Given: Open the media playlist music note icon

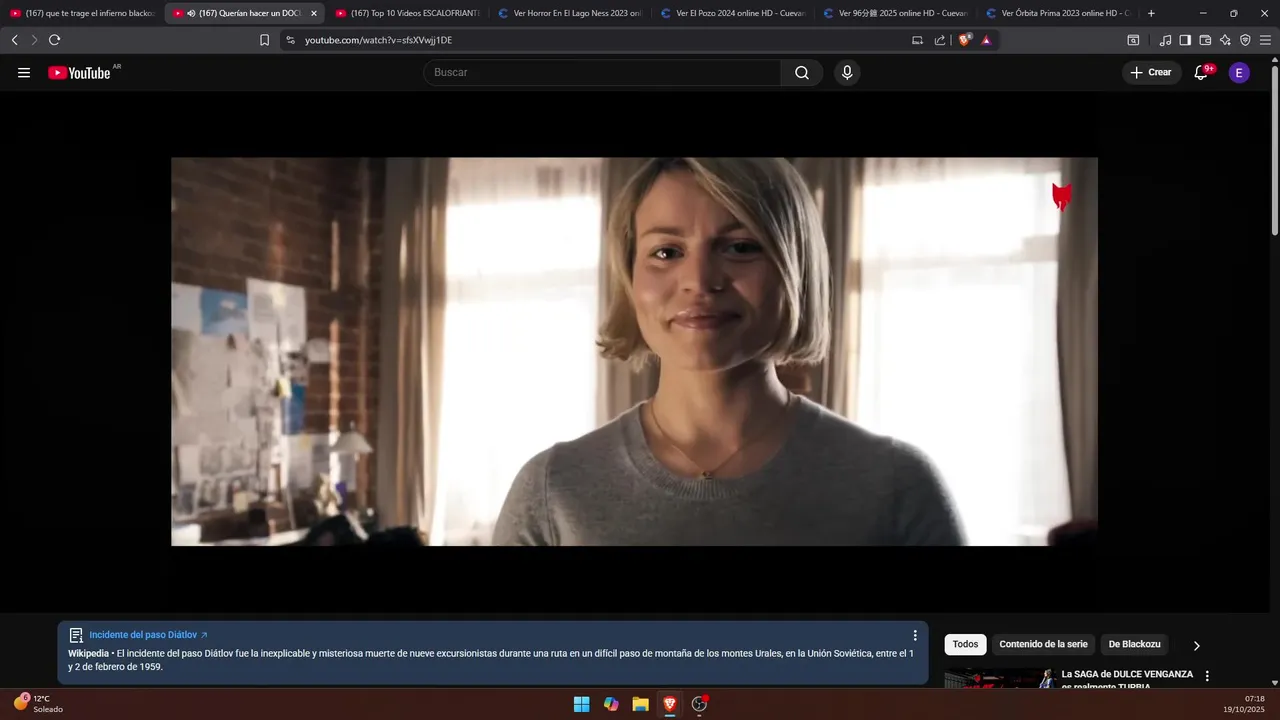Looking at the screenshot, I should pos(1165,40).
